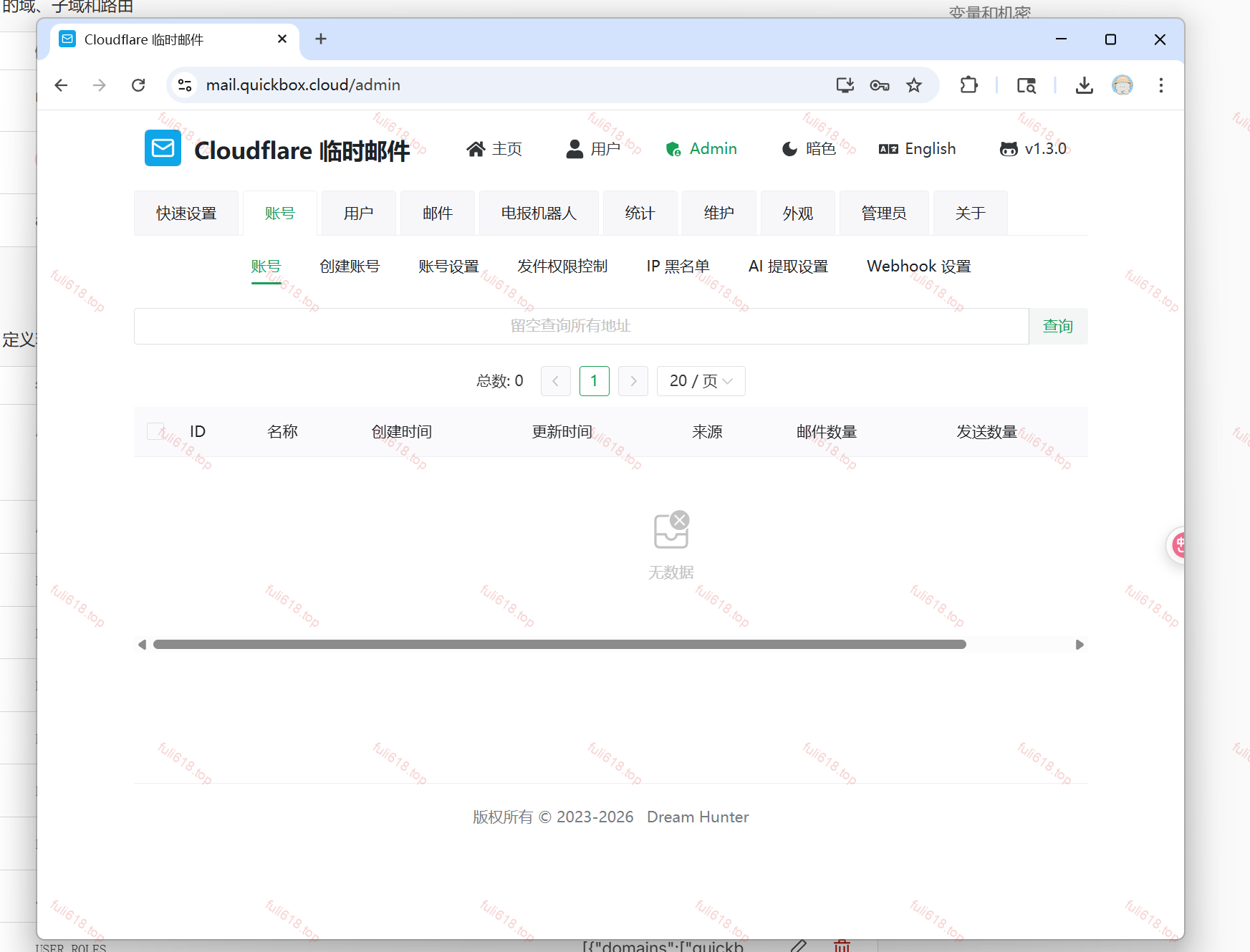This screenshot has width=1250, height=952.
Task: Open the browser profile avatar
Action: 1122,85
